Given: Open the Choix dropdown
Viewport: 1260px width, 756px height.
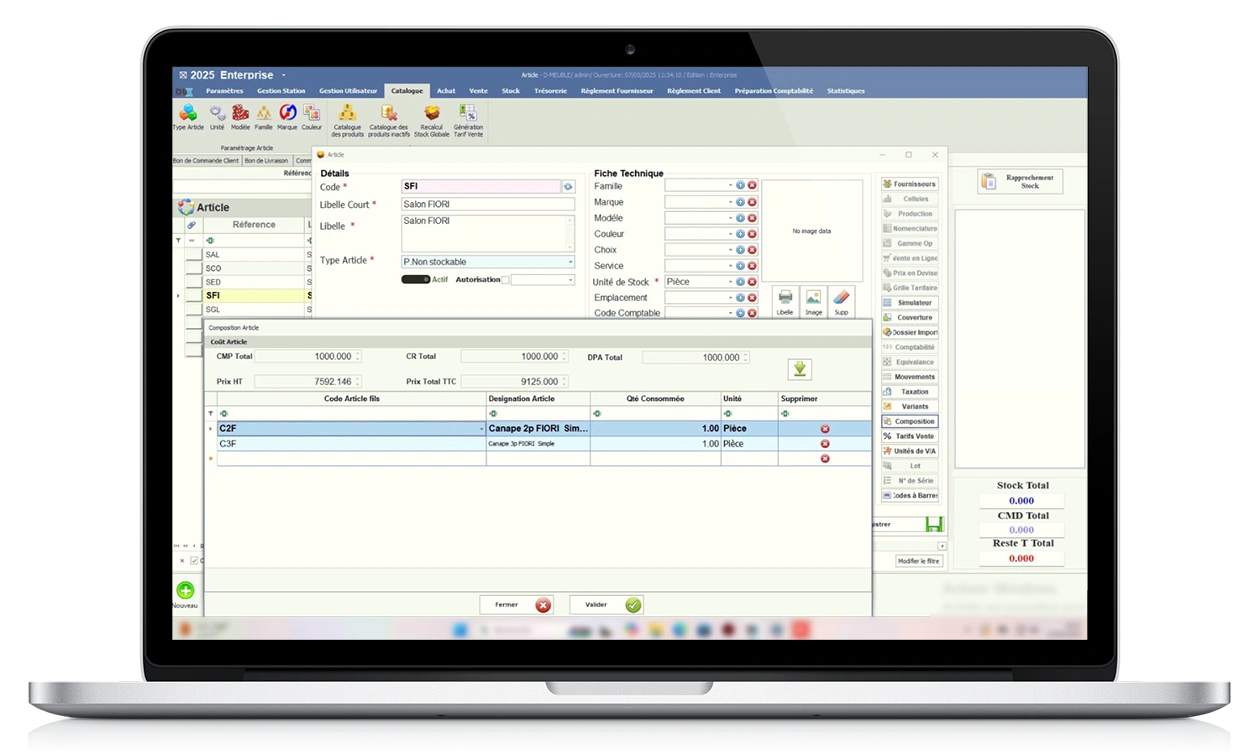Looking at the screenshot, I should pos(731,250).
